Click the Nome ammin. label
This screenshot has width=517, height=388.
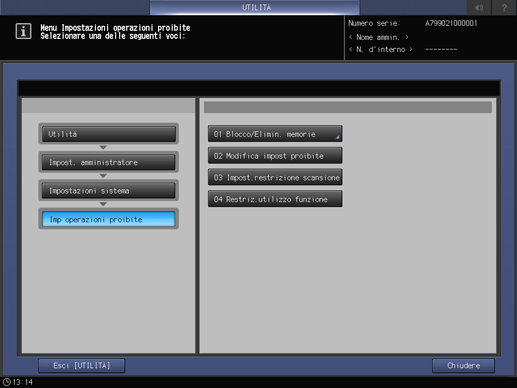pos(378,37)
